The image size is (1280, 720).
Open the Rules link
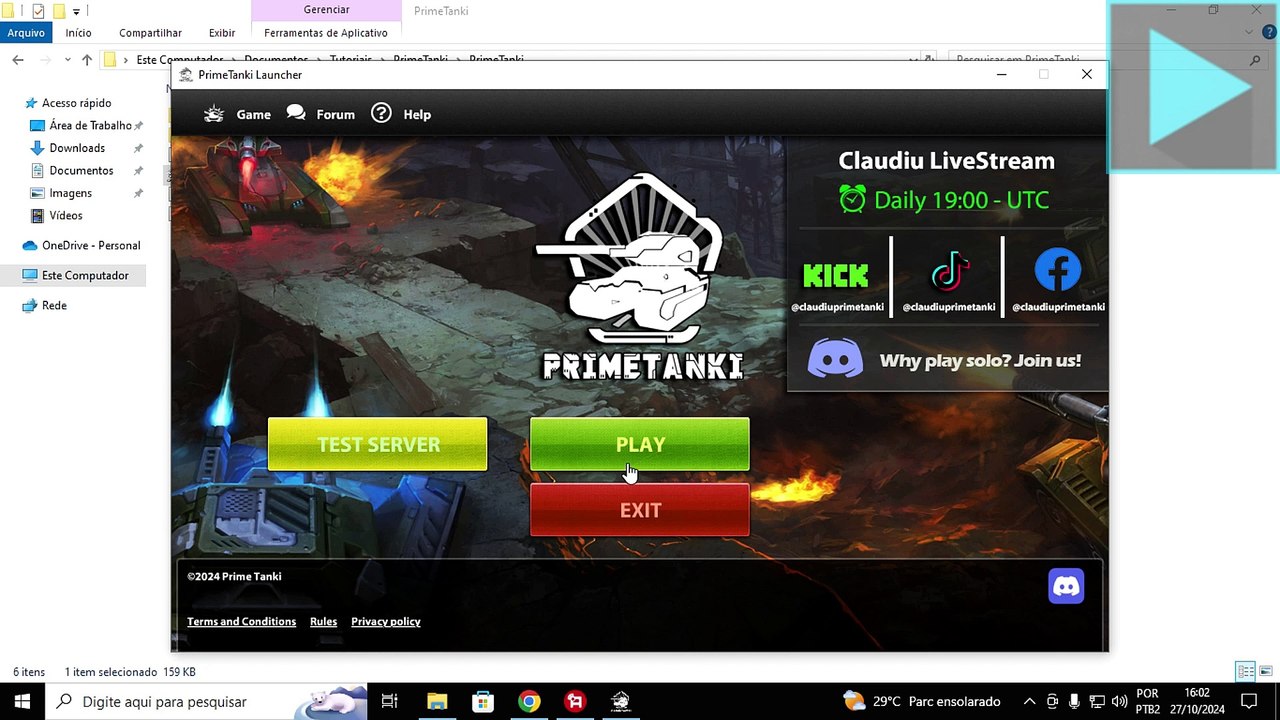tap(323, 621)
